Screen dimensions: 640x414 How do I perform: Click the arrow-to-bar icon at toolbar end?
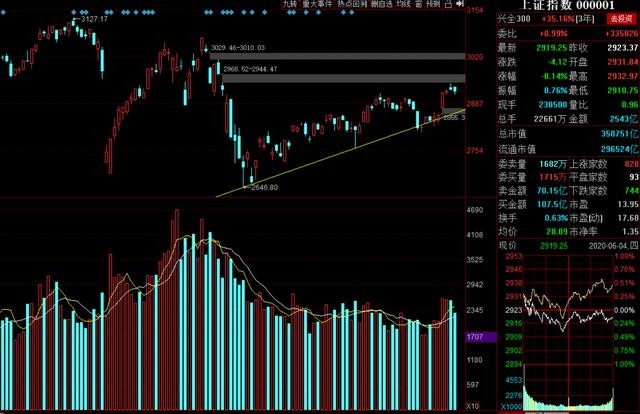[x=460, y=4]
